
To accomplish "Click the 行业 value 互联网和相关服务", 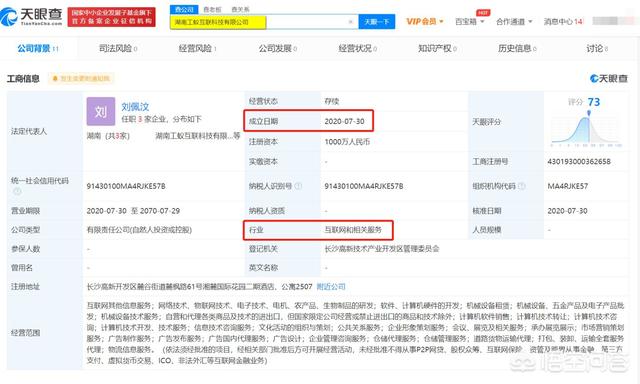I will [x=353, y=230].
